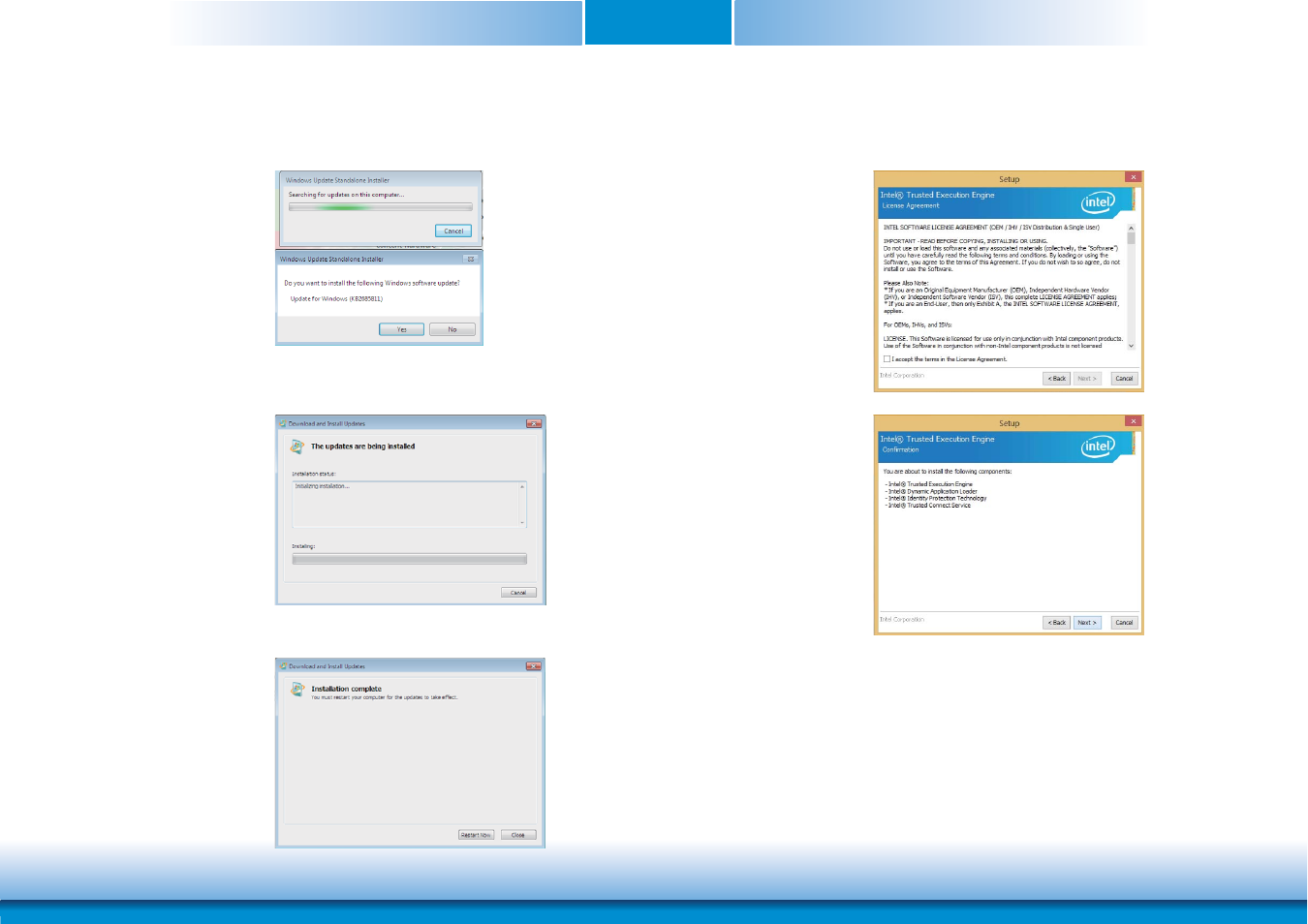The height and width of the screenshot is (924, 1308).
Task: Click Back in the Confirmation setup window
Action: coord(1056,622)
